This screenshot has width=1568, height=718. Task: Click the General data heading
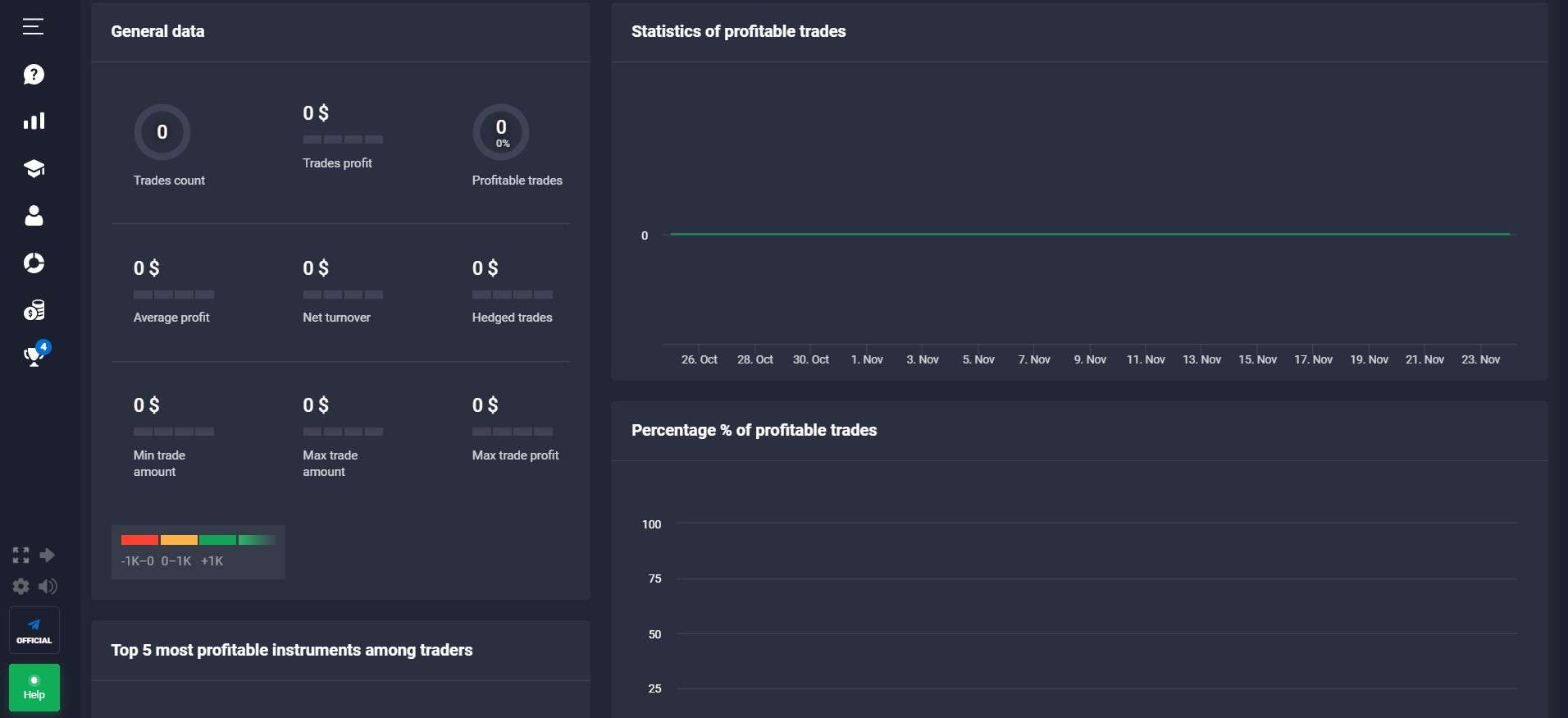coord(157,31)
